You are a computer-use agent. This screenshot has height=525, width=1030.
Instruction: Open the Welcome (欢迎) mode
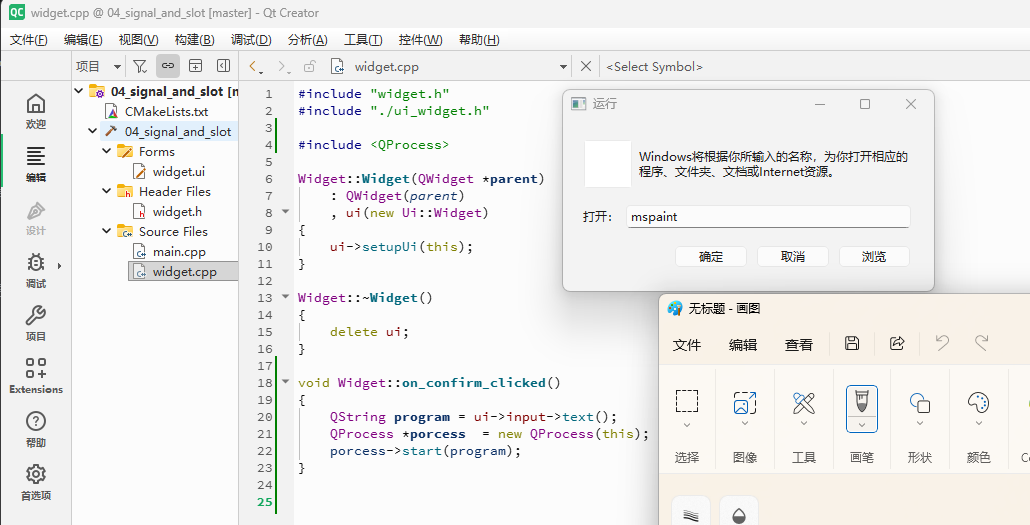tap(35, 111)
